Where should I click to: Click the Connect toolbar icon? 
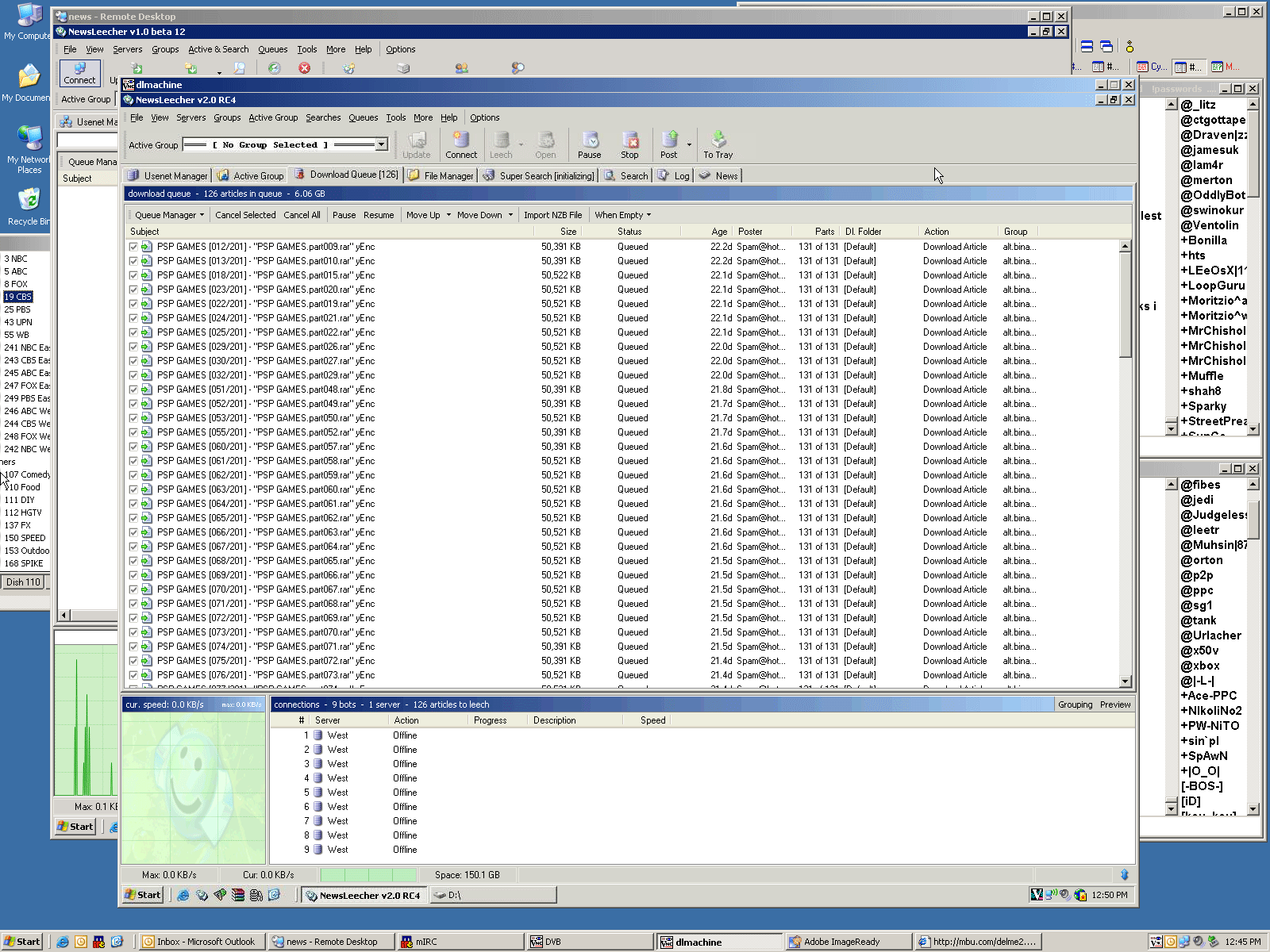point(461,145)
